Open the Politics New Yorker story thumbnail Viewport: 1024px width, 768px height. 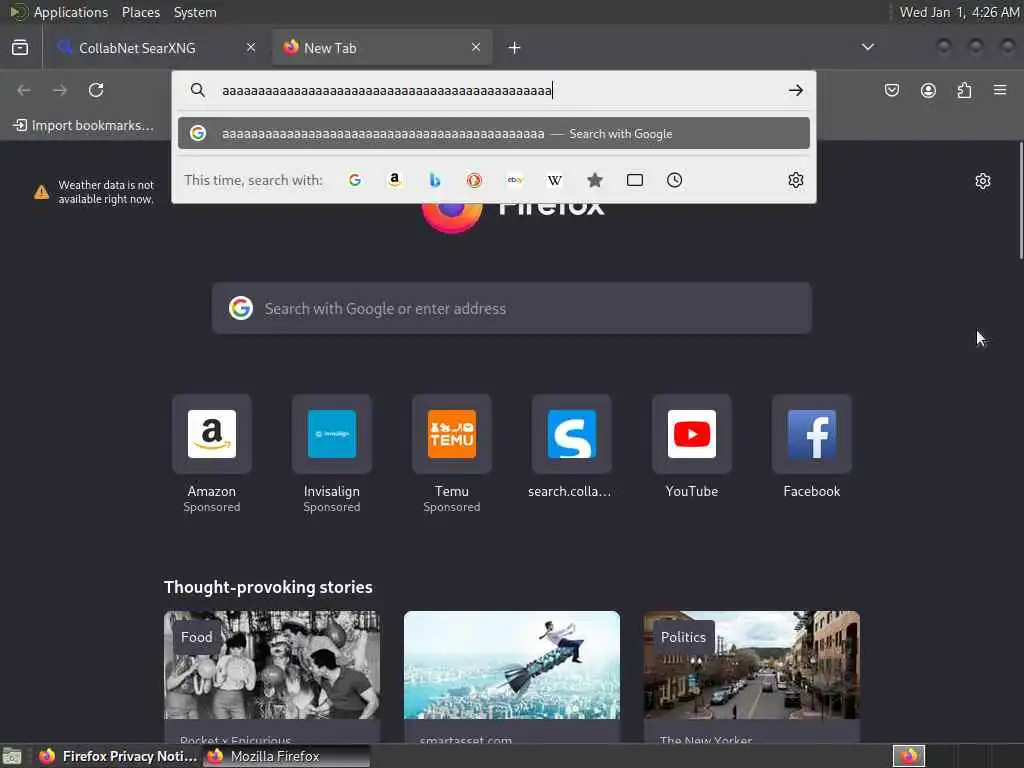tap(752, 665)
